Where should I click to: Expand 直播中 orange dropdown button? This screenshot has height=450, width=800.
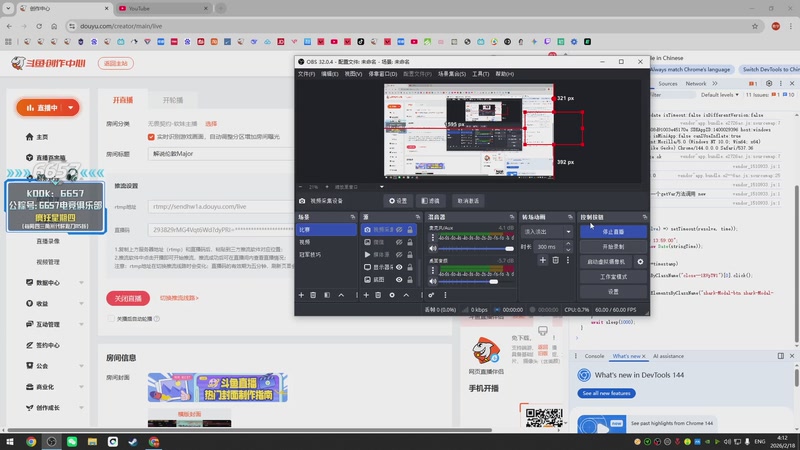pyautogui.click(x=70, y=108)
